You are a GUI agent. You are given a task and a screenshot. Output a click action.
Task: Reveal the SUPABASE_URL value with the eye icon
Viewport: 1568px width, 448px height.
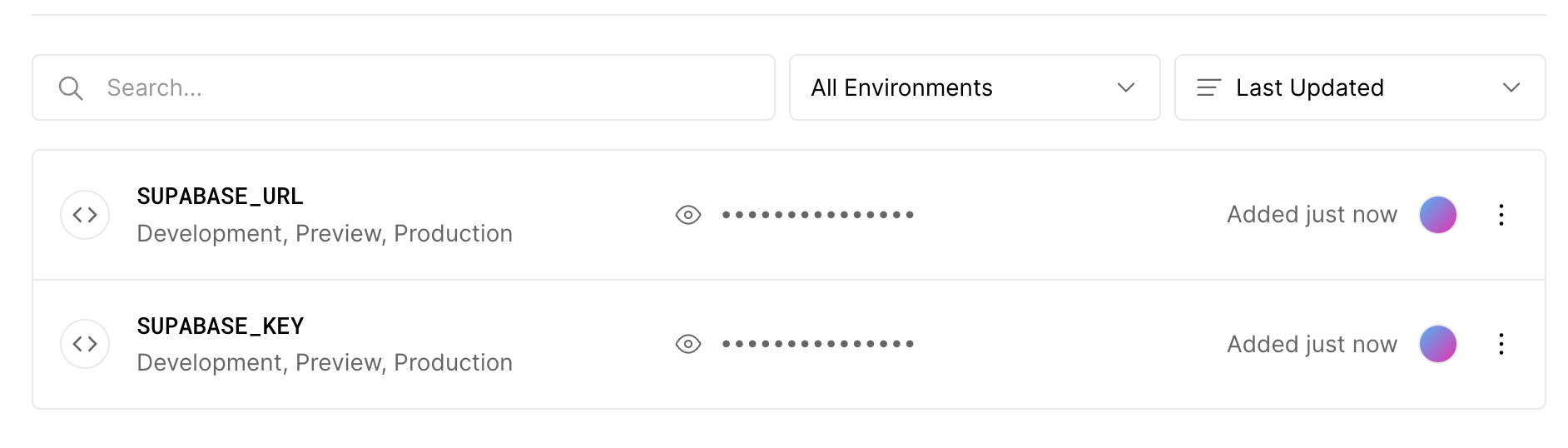tap(688, 215)
